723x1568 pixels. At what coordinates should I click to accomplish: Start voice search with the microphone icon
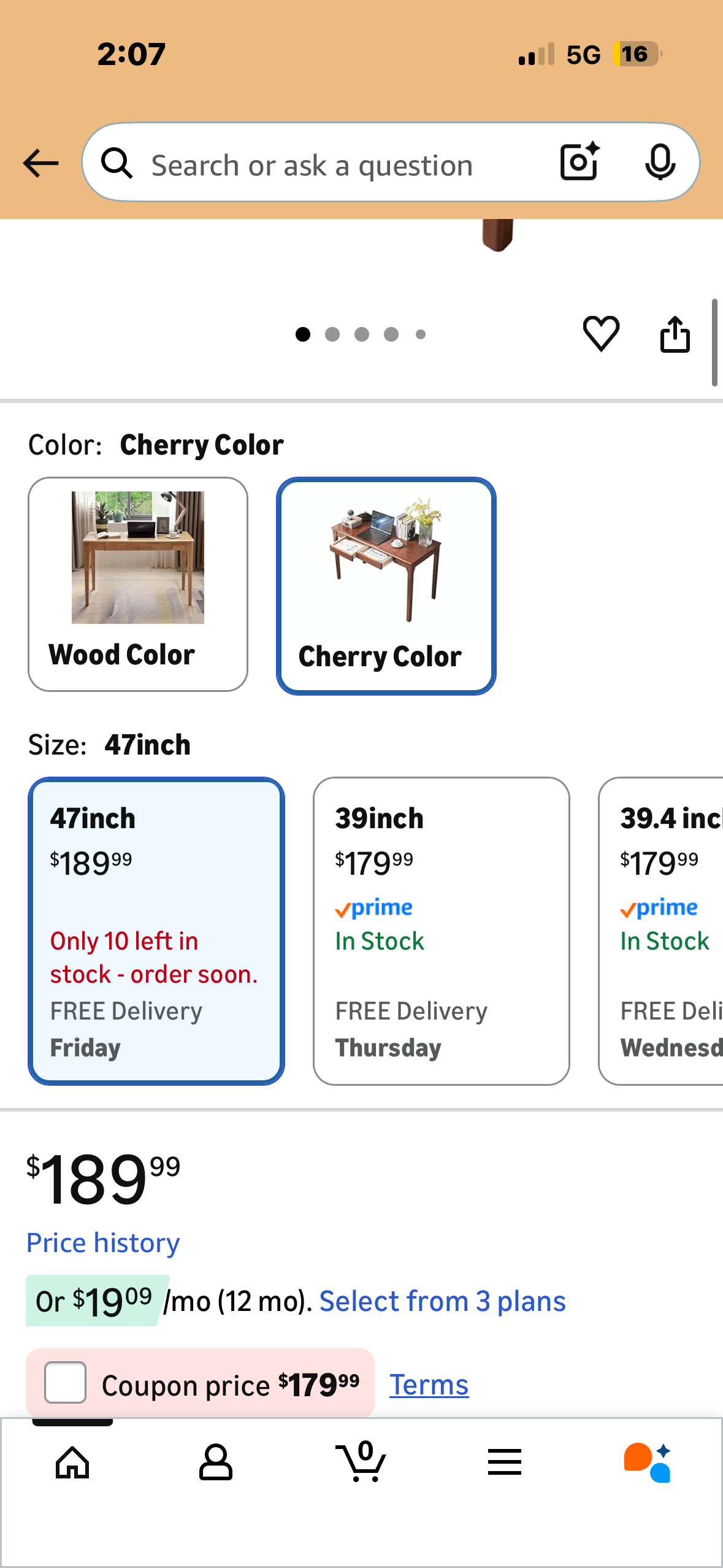pyautogui.click(x=661, y=163)
